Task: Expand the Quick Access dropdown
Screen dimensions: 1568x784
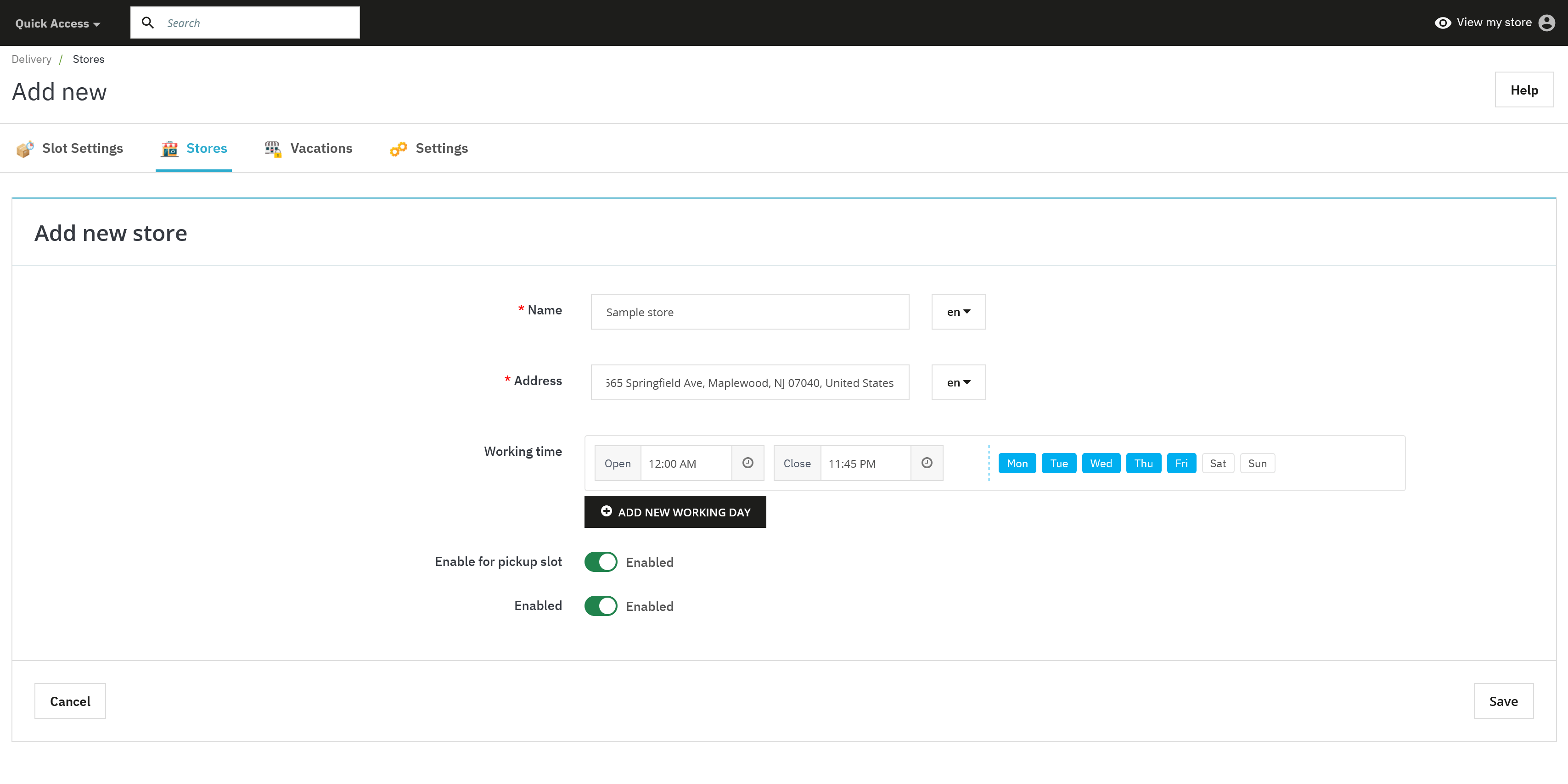Action: (x=57, y=23)
